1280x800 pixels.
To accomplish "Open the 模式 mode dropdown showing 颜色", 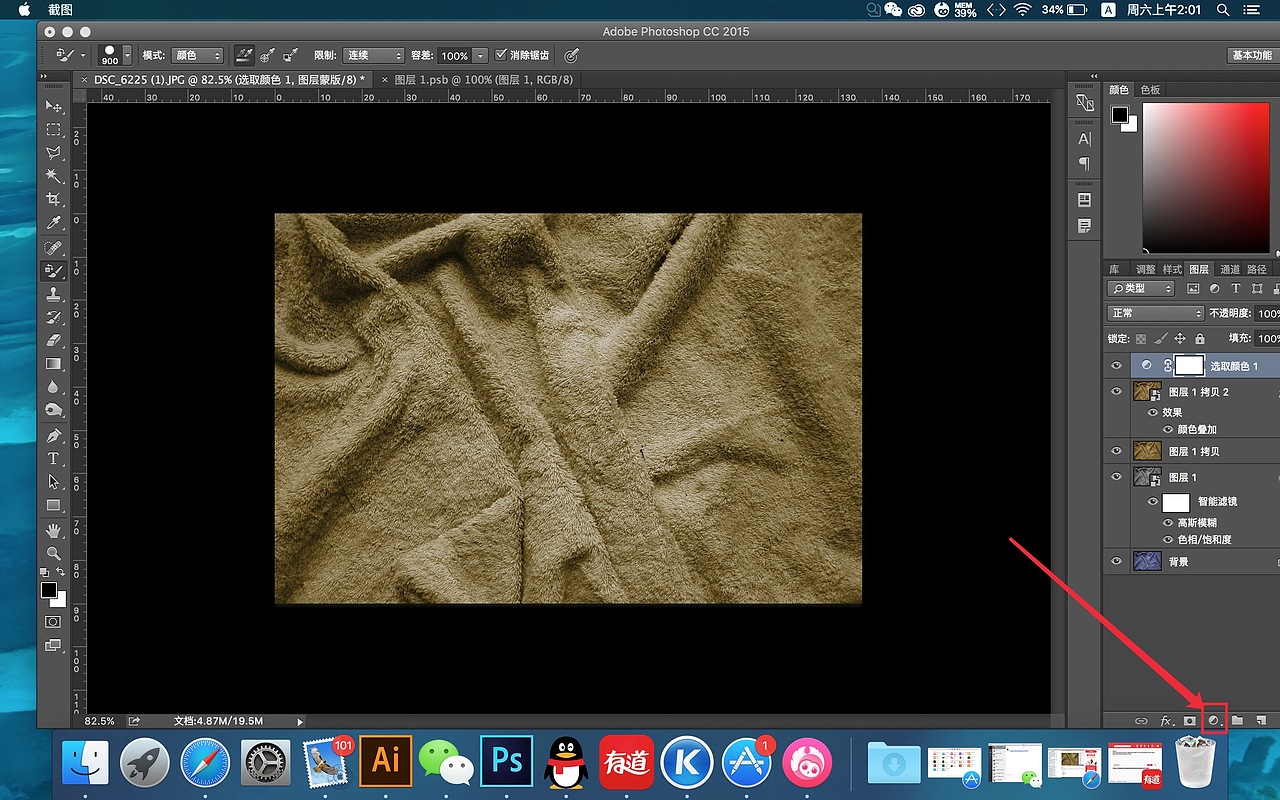I will (197, 56).
